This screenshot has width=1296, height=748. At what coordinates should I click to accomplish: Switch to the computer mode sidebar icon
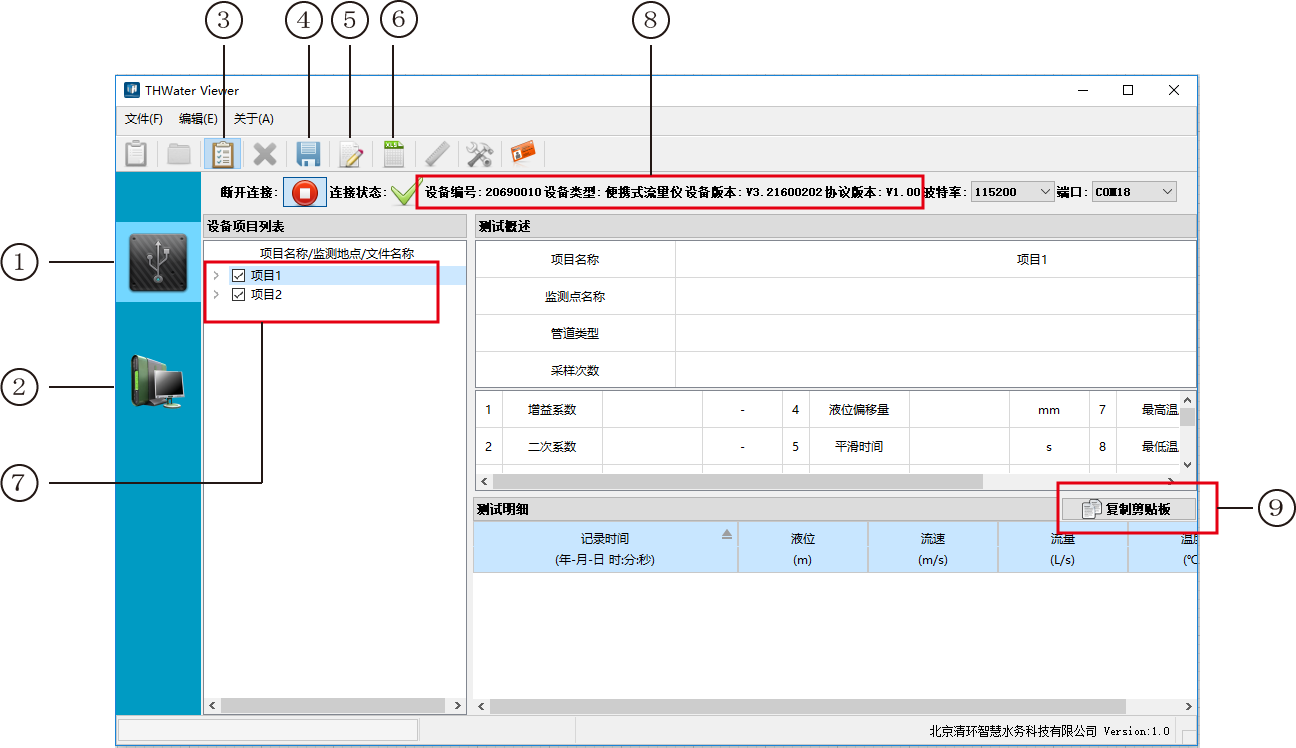point(158,382)
